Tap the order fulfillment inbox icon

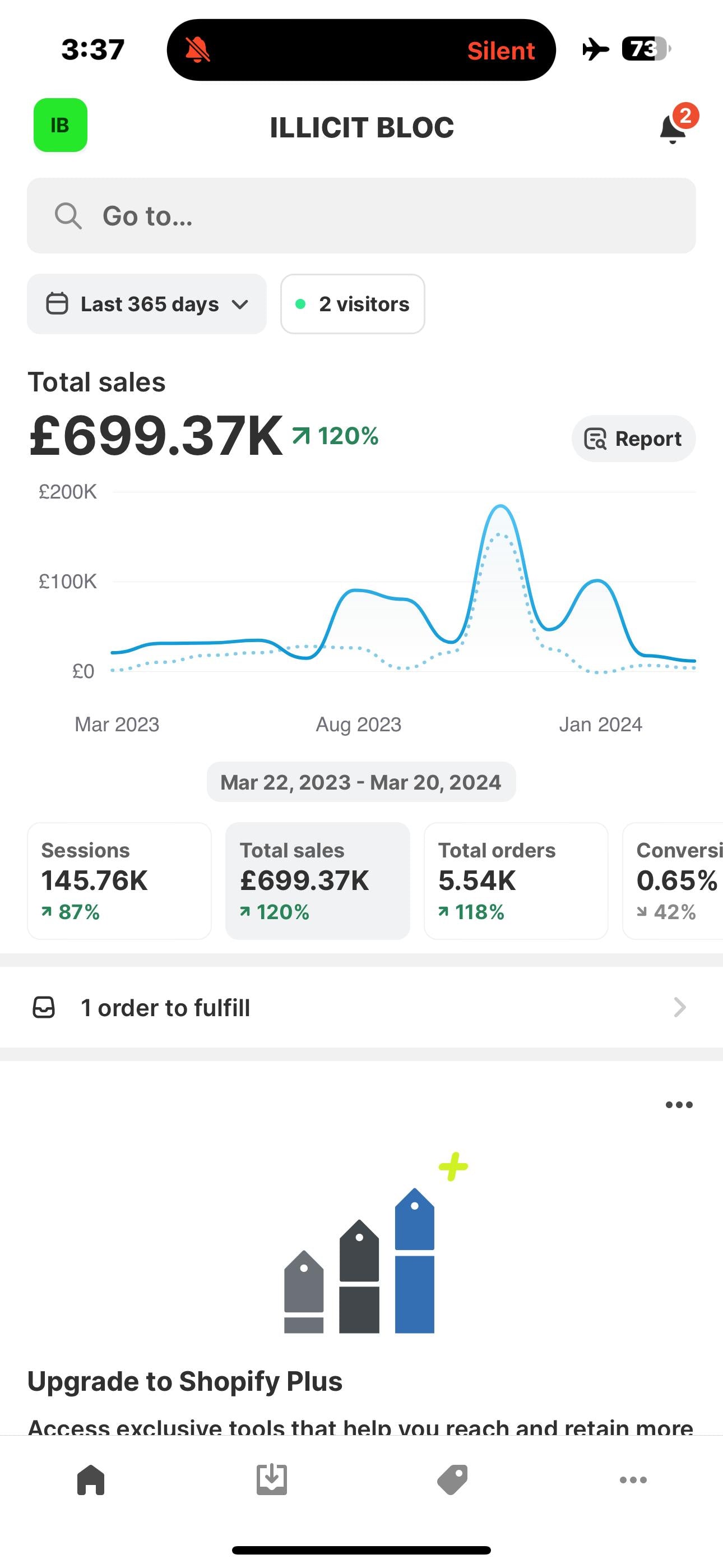tap(44, 1007)
